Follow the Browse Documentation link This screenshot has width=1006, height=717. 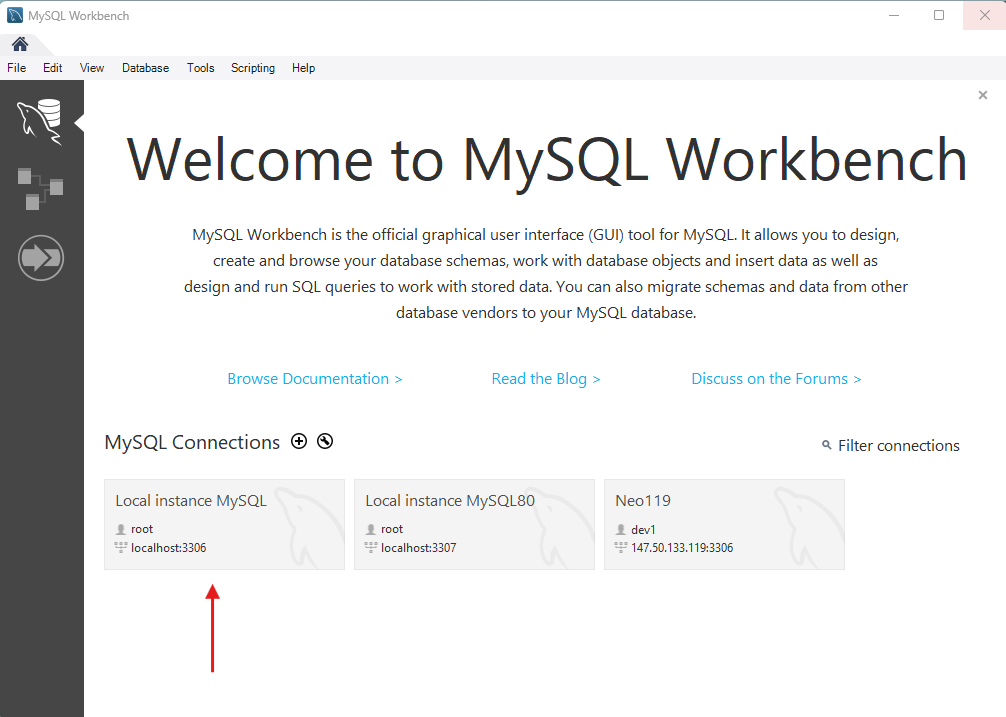pyautogui.click(x=314, y=379)
